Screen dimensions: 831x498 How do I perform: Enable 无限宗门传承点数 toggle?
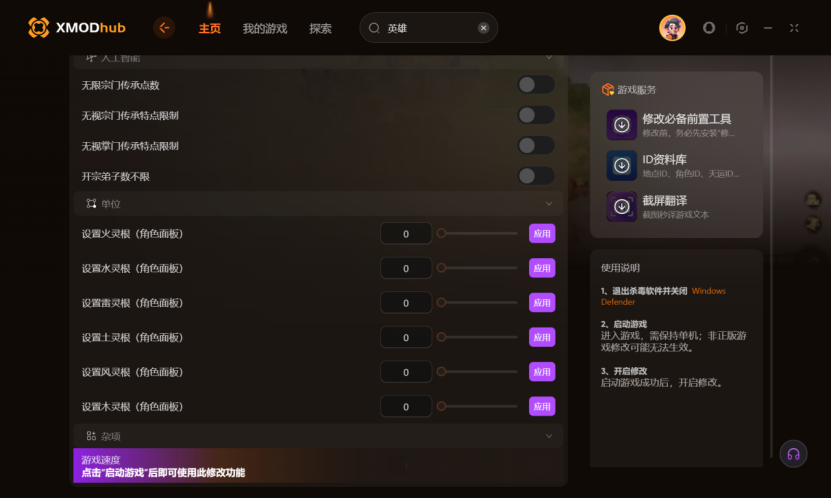536,85
